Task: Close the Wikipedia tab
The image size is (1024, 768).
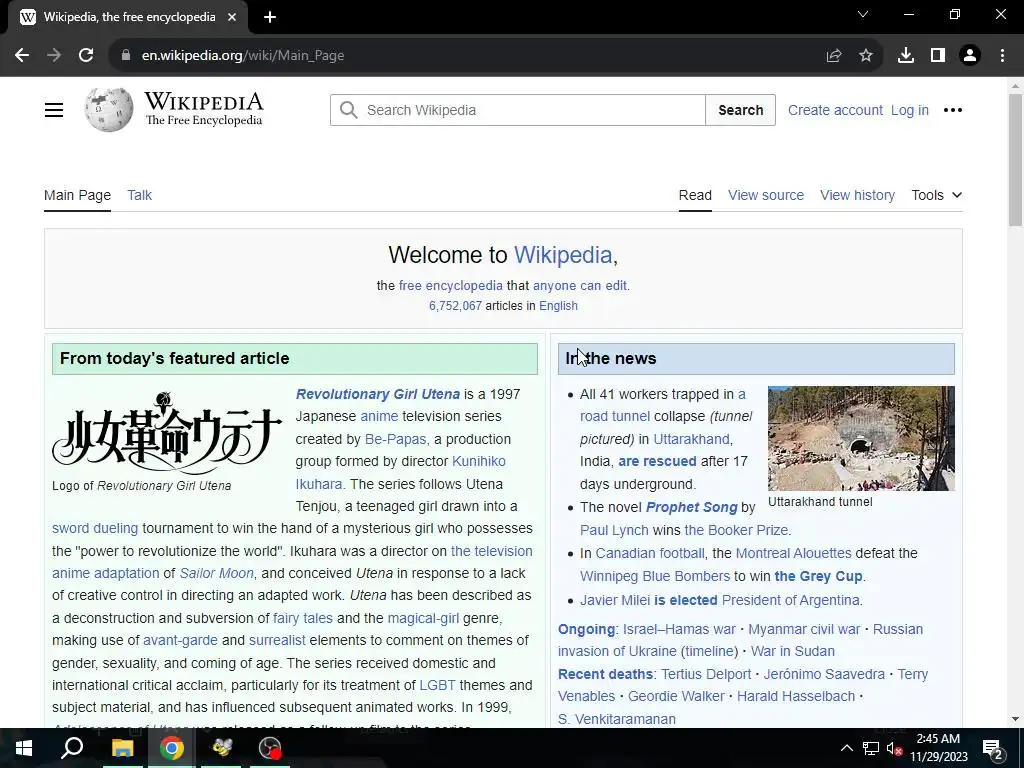Action: [232, 18]
